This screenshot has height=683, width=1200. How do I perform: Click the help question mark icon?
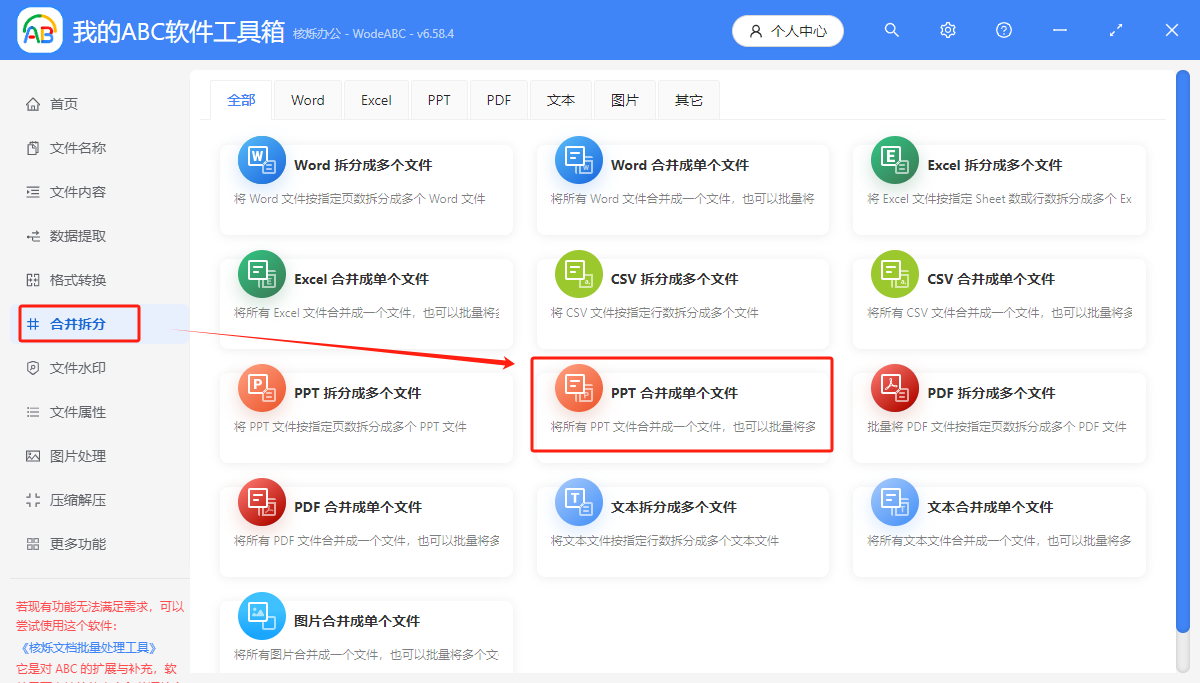tap(1003, 30)
